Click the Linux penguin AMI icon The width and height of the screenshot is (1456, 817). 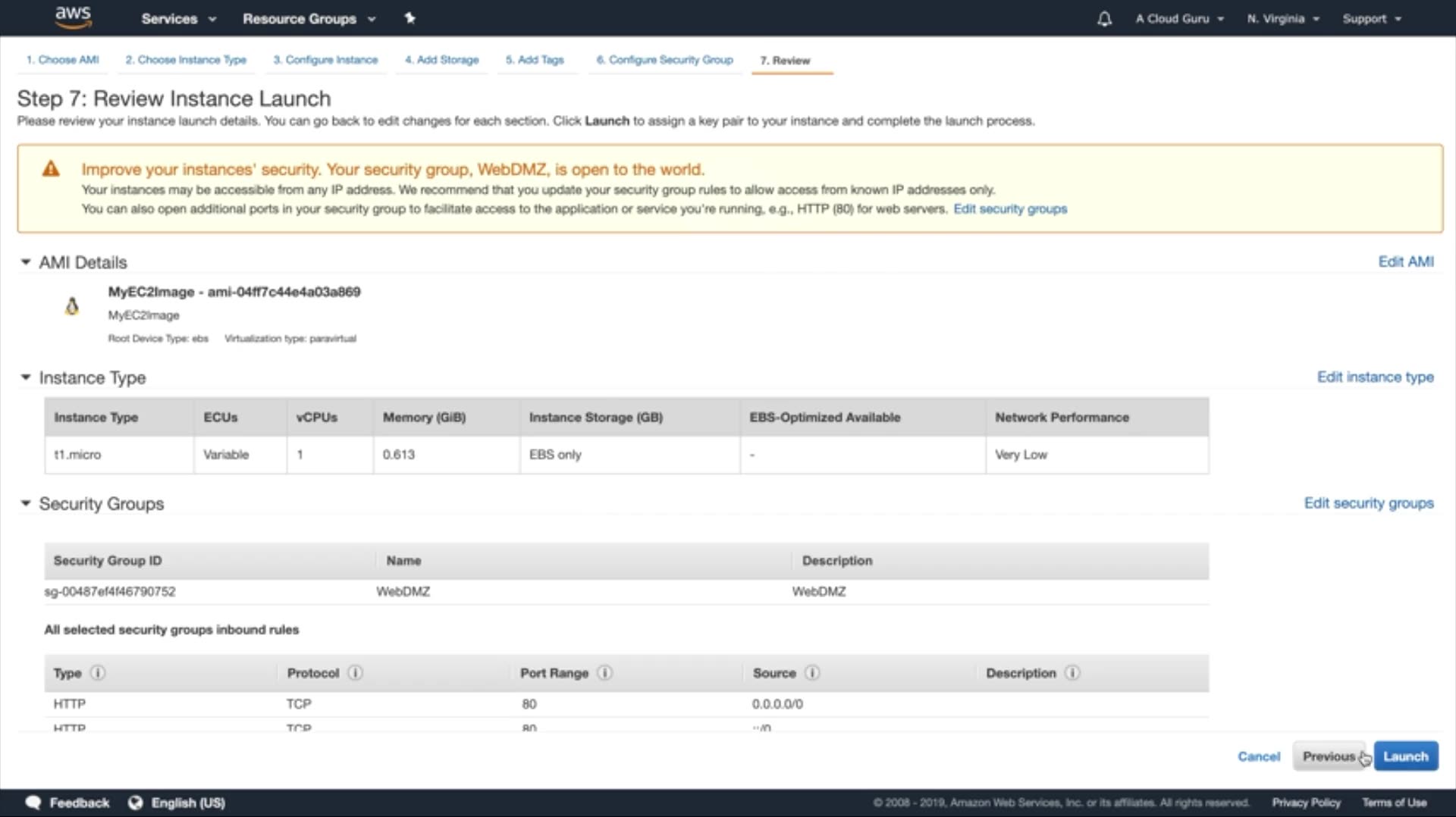tap(72, 306)
